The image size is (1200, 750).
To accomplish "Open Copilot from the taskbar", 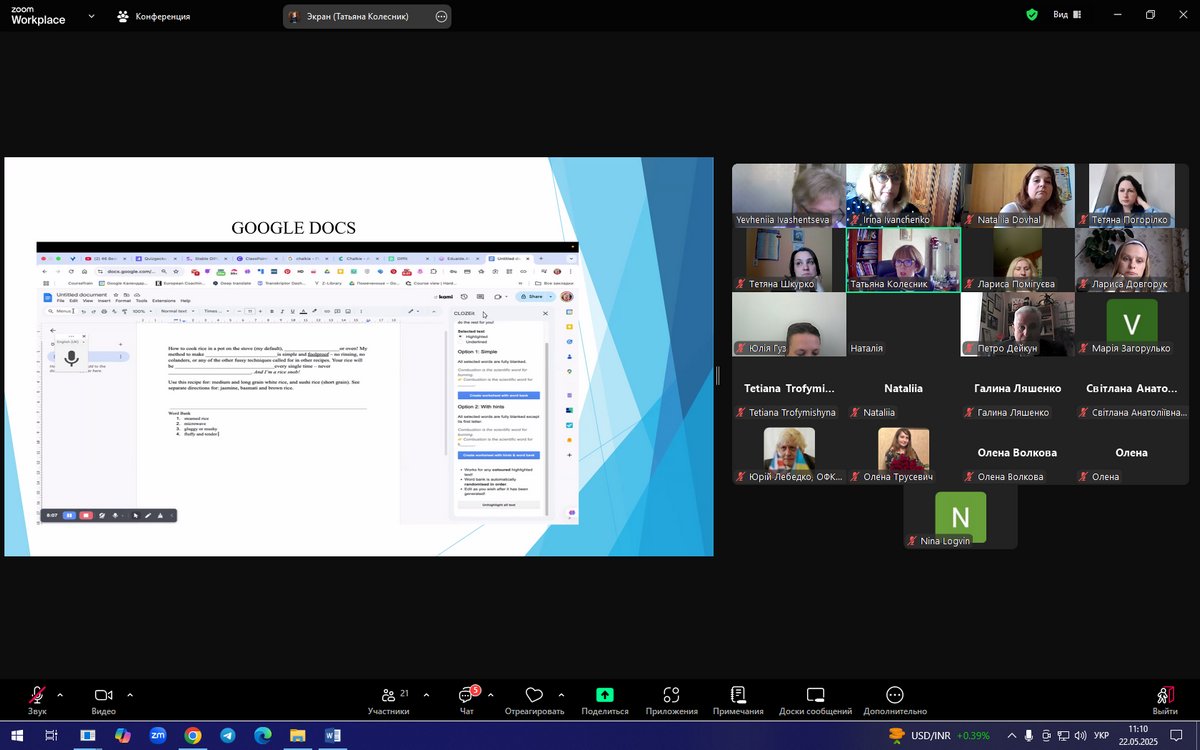I will [x=122, y=735].
